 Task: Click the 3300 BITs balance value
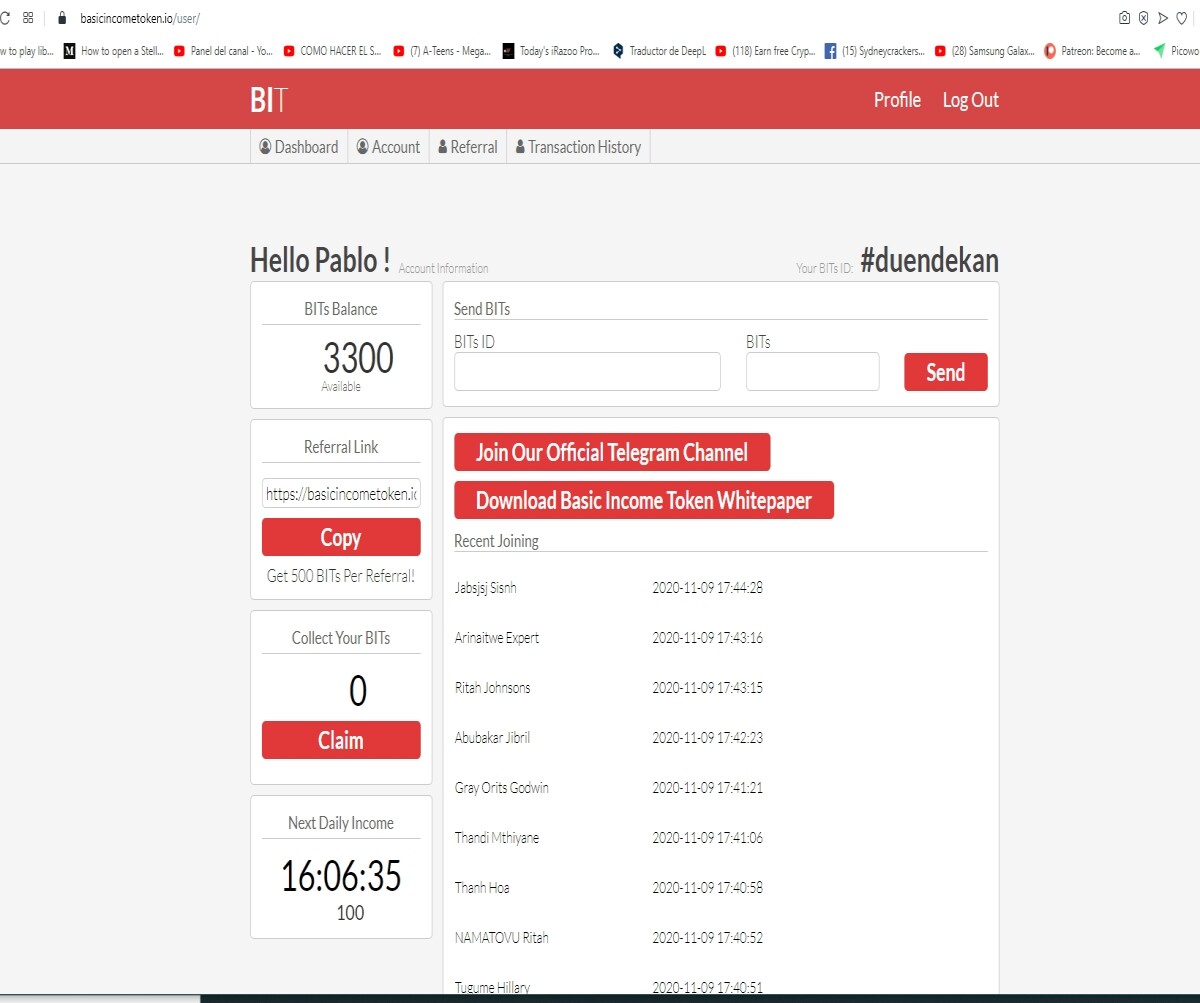point(358,357)
